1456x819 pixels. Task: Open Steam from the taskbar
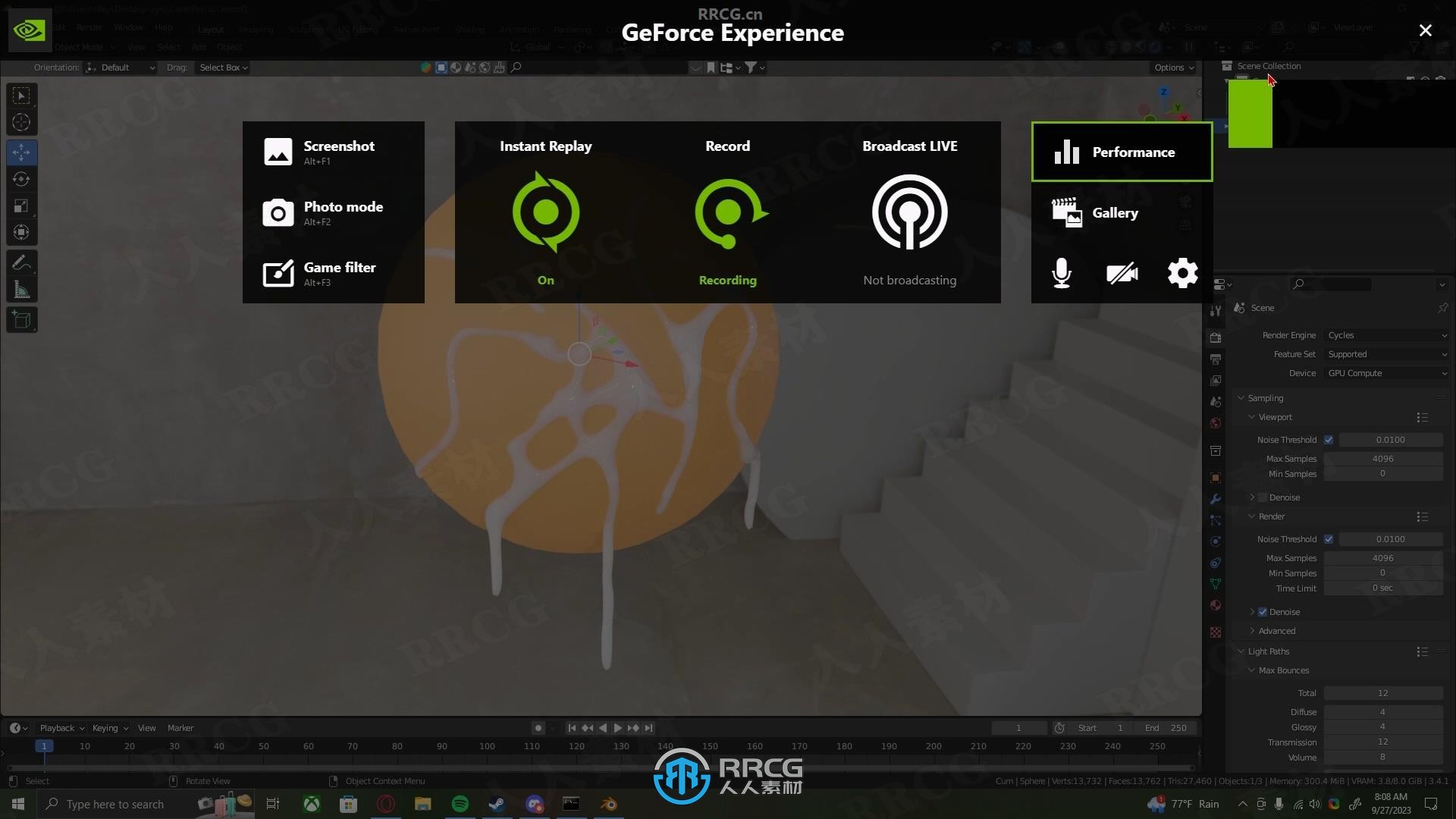pos(497,804)
